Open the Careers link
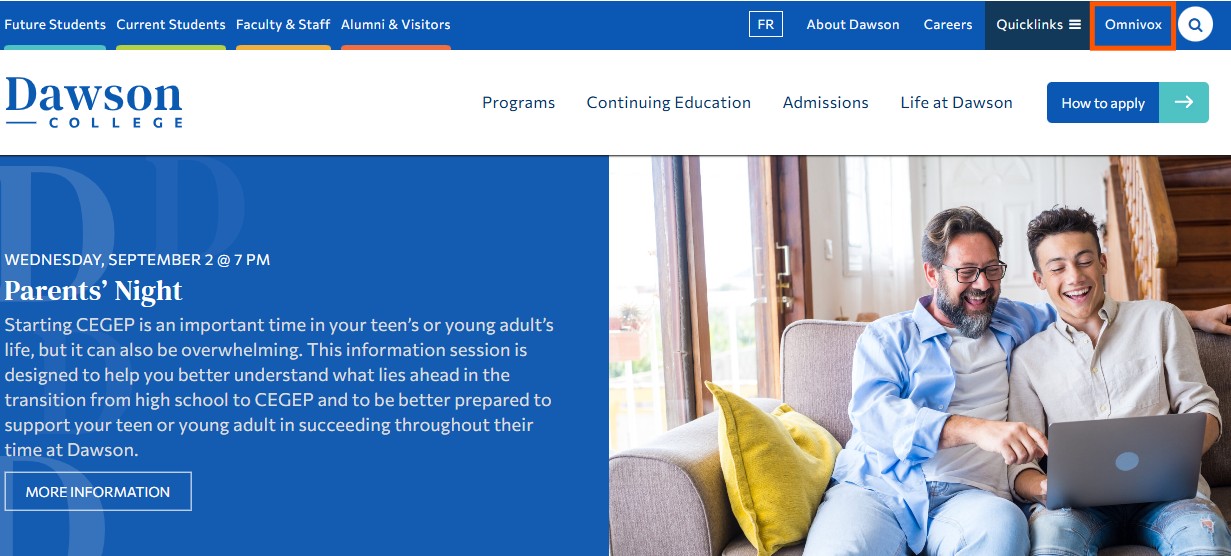Image resolution: width=1231 pixels, height=556 pixels. tap(948, 24)
